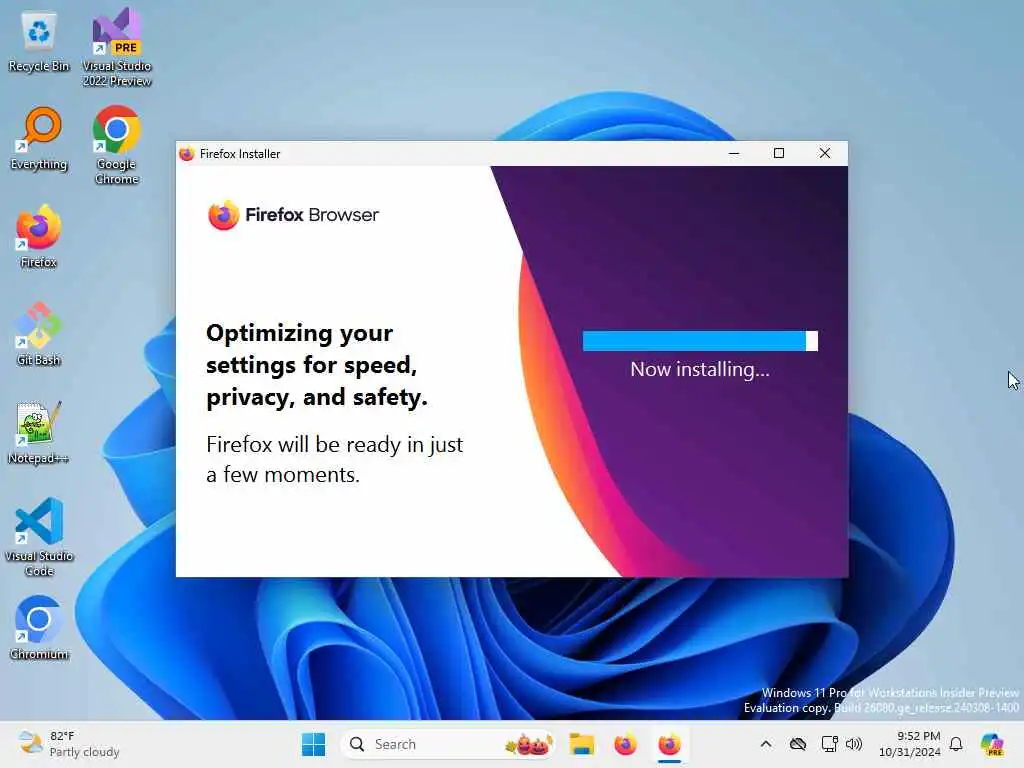Click the 'Optimizing your settings' headline
This screenshot has height=768, width=1024.
tap(317, 365)
